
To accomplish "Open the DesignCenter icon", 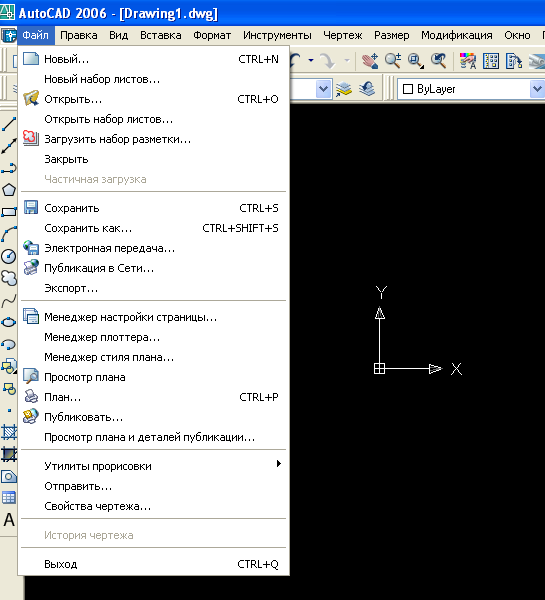I will 491,60.
